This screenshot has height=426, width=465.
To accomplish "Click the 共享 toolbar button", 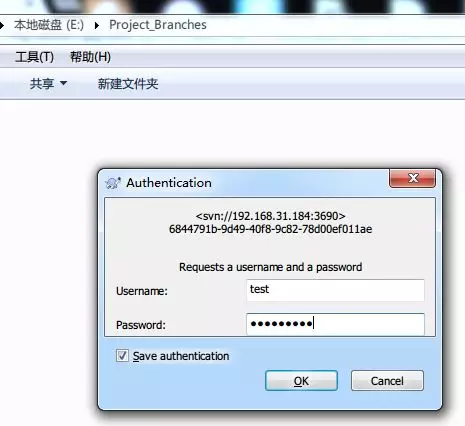I will tap(42, 83).
